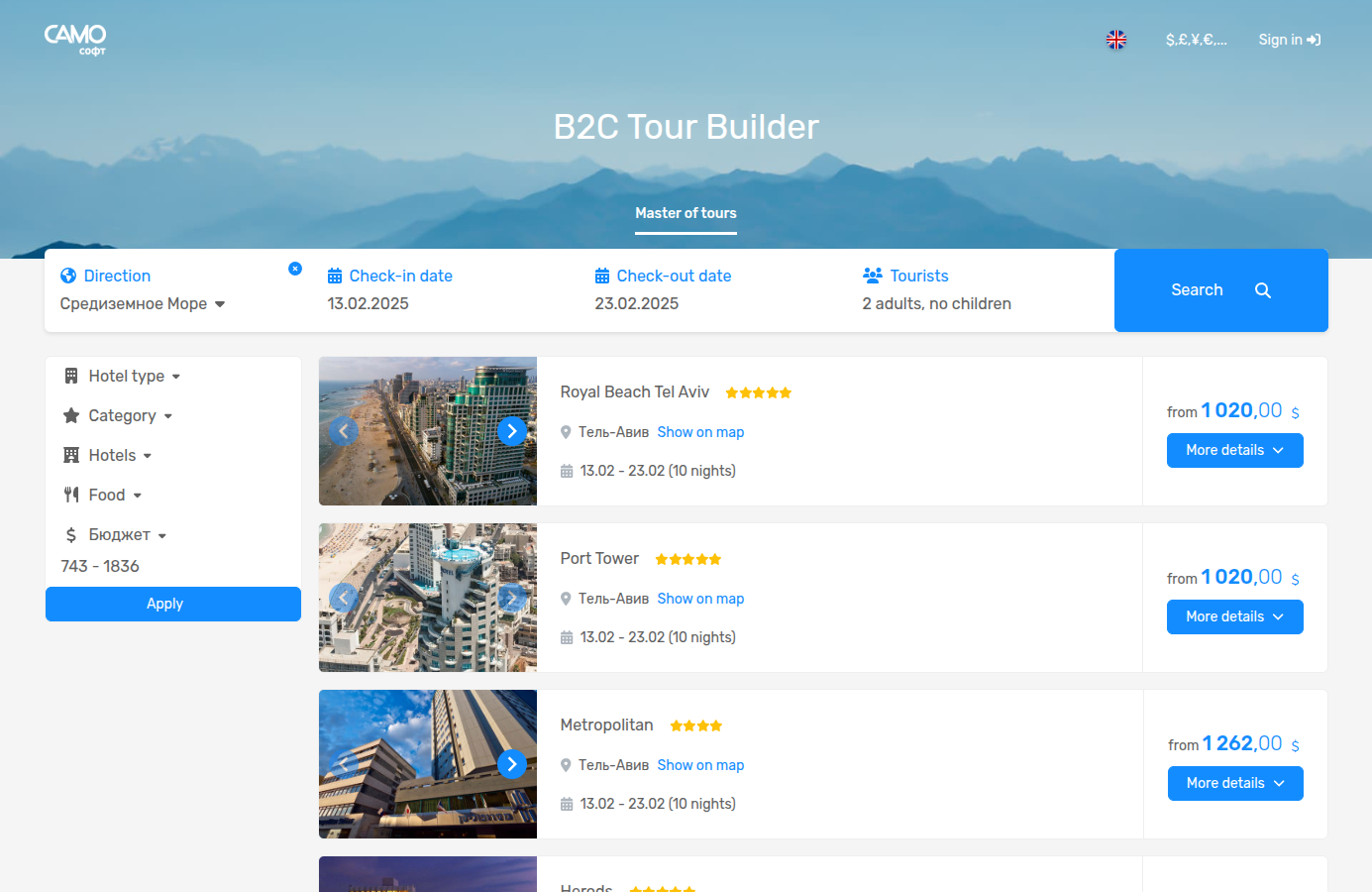Select the check-out date 23.02.2025 field
This screenshot has height=892, width=1372.
[637, 303]
